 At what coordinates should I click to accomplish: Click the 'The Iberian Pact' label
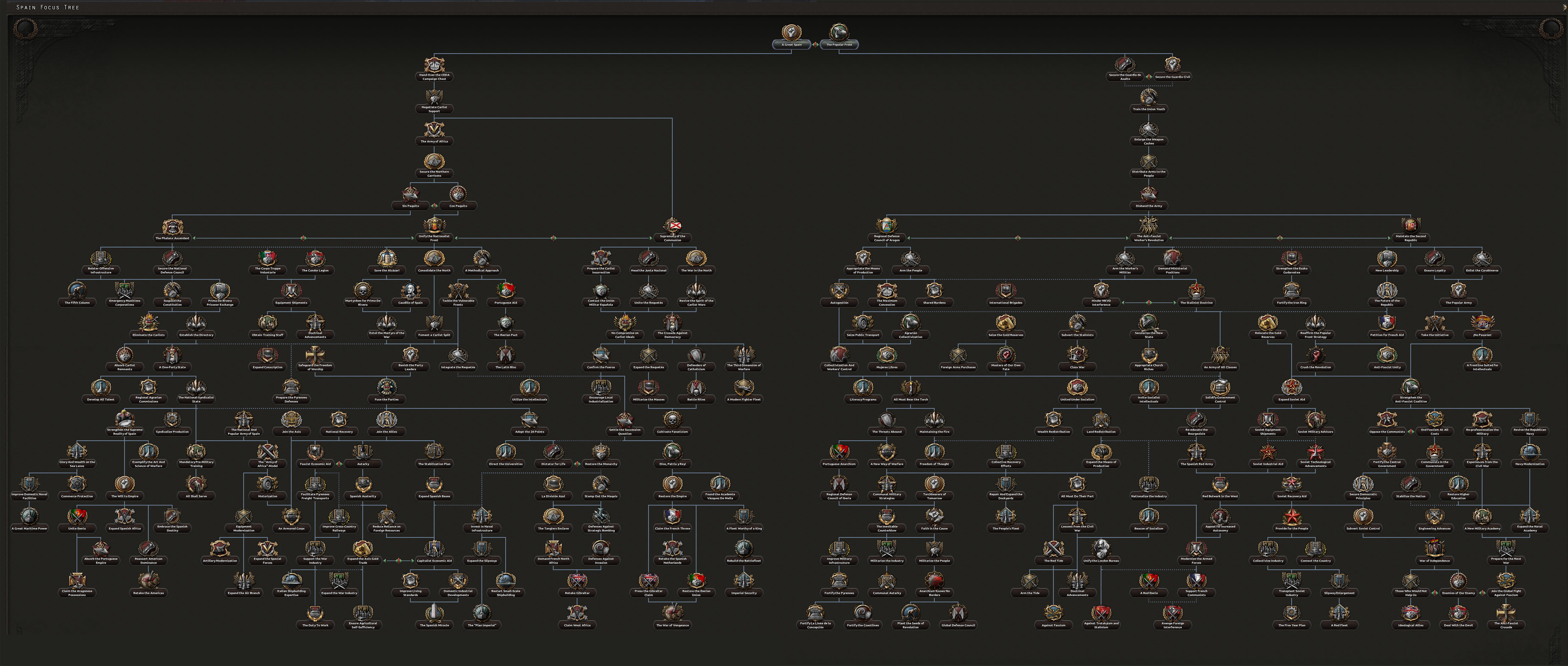coord(505,335)
